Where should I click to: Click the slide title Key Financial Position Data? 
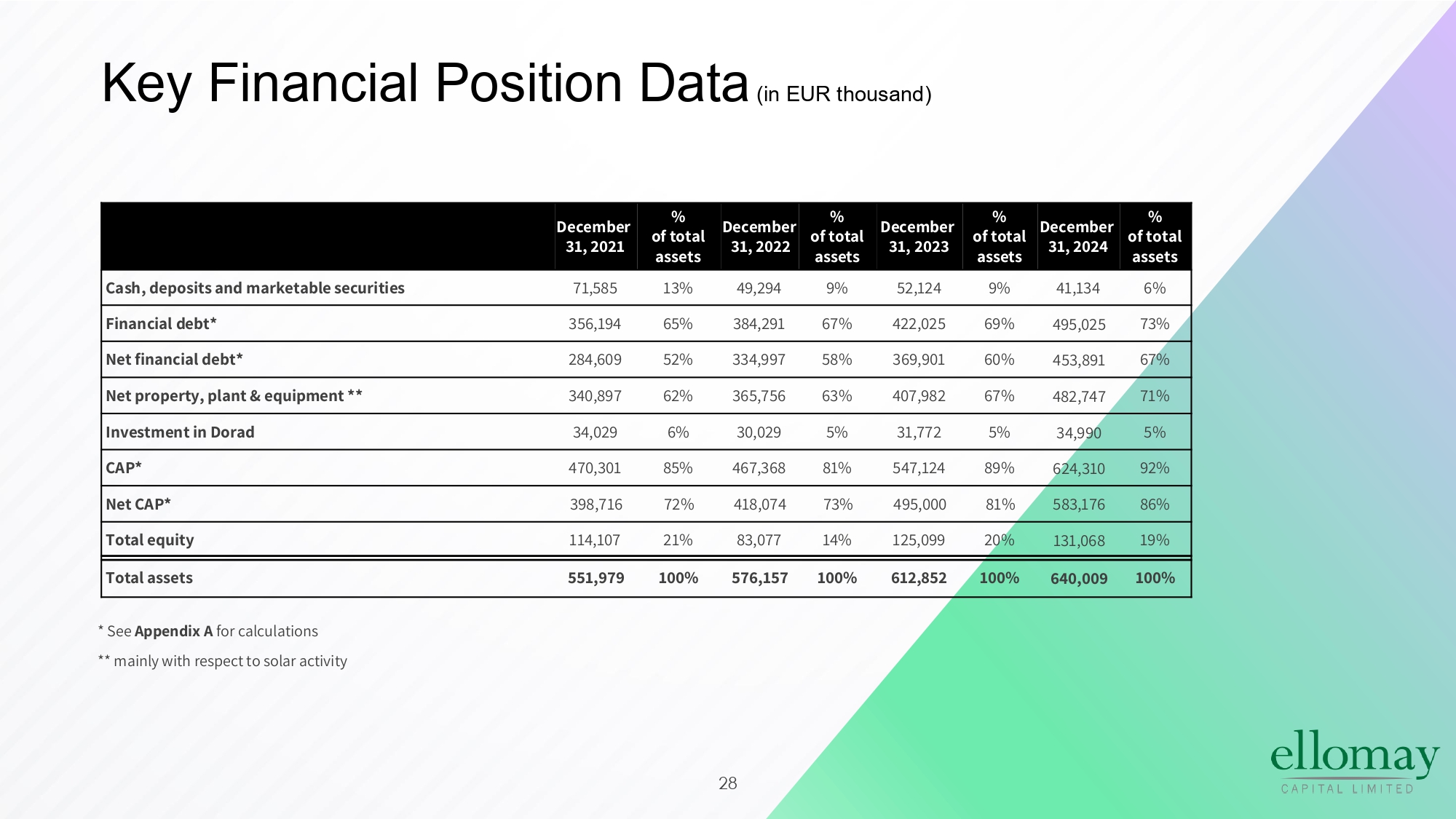pyautogui.click(x=425, y=83)
